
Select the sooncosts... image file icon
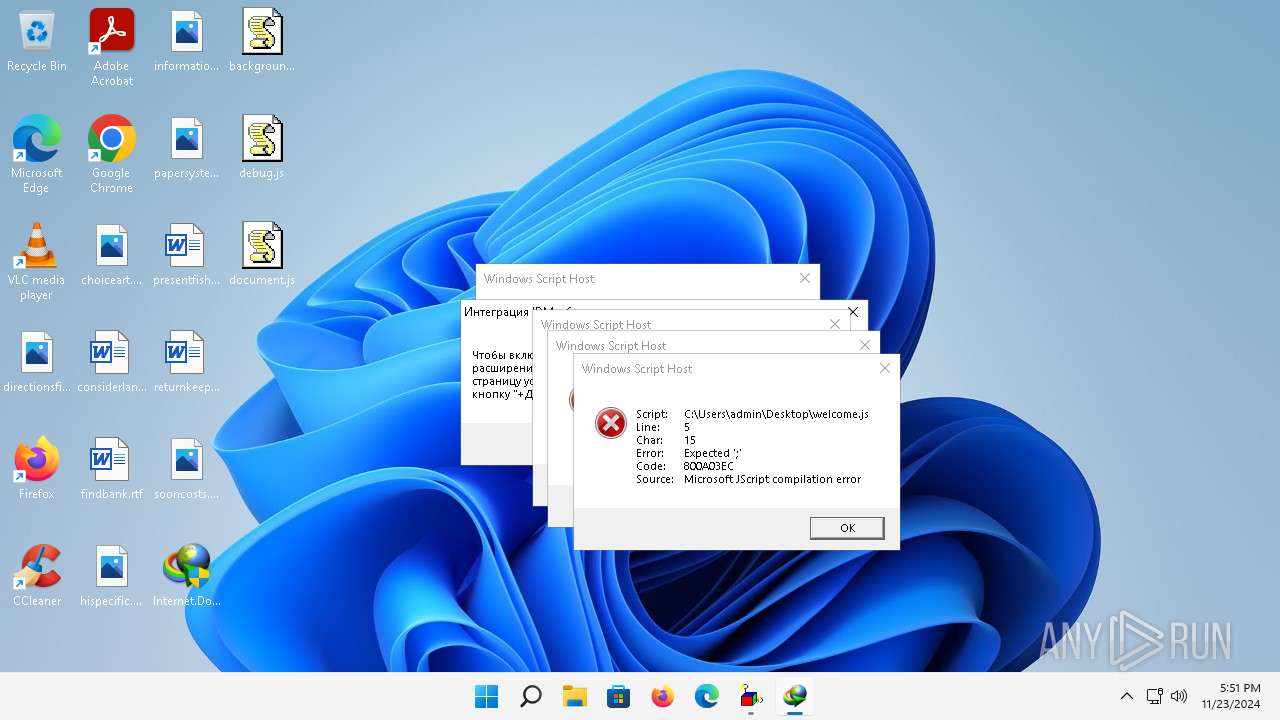click(187, 469)
